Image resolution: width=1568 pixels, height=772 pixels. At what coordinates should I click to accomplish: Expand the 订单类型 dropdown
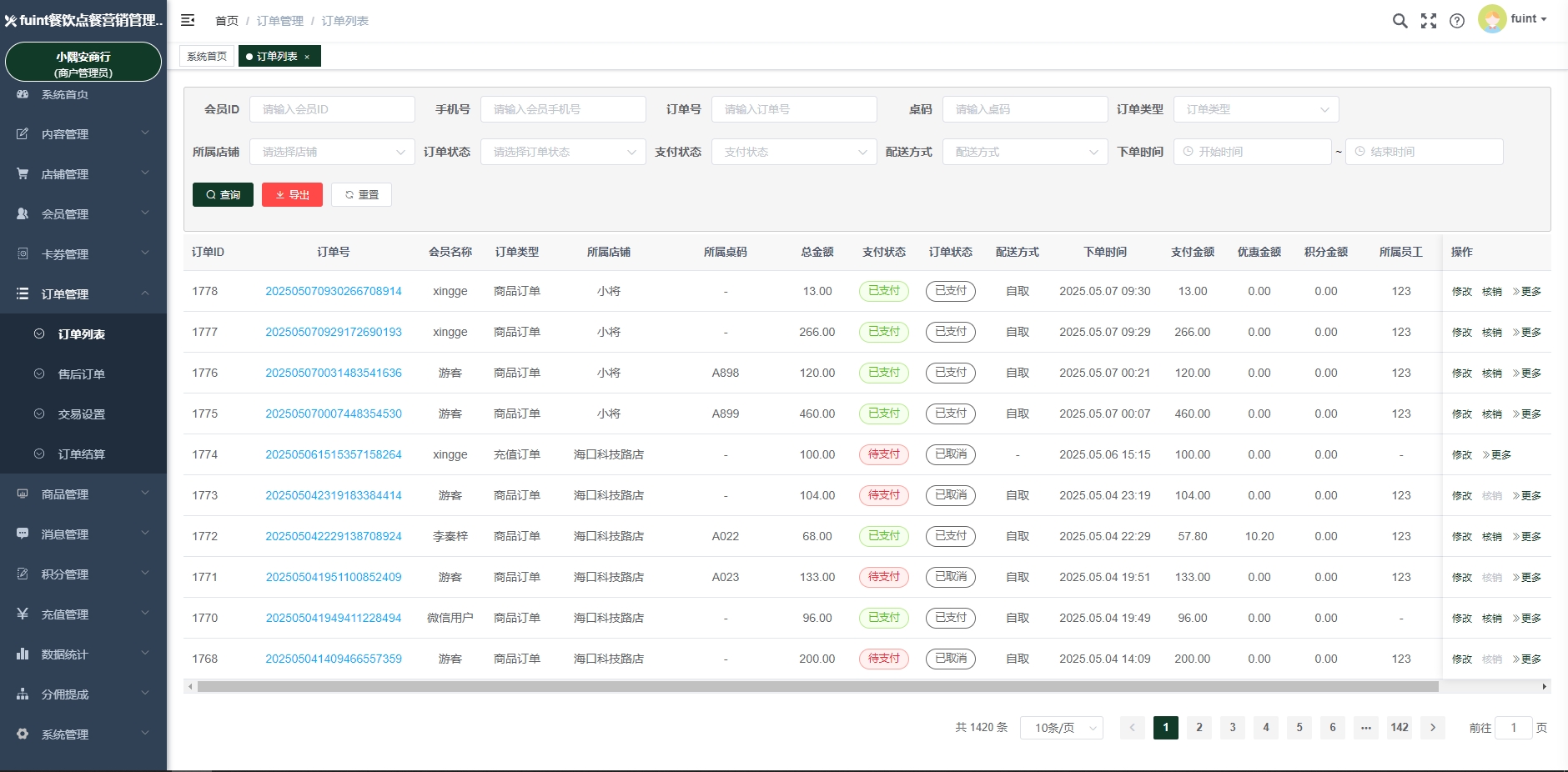pyautogui.click(x=1255, y=109)
